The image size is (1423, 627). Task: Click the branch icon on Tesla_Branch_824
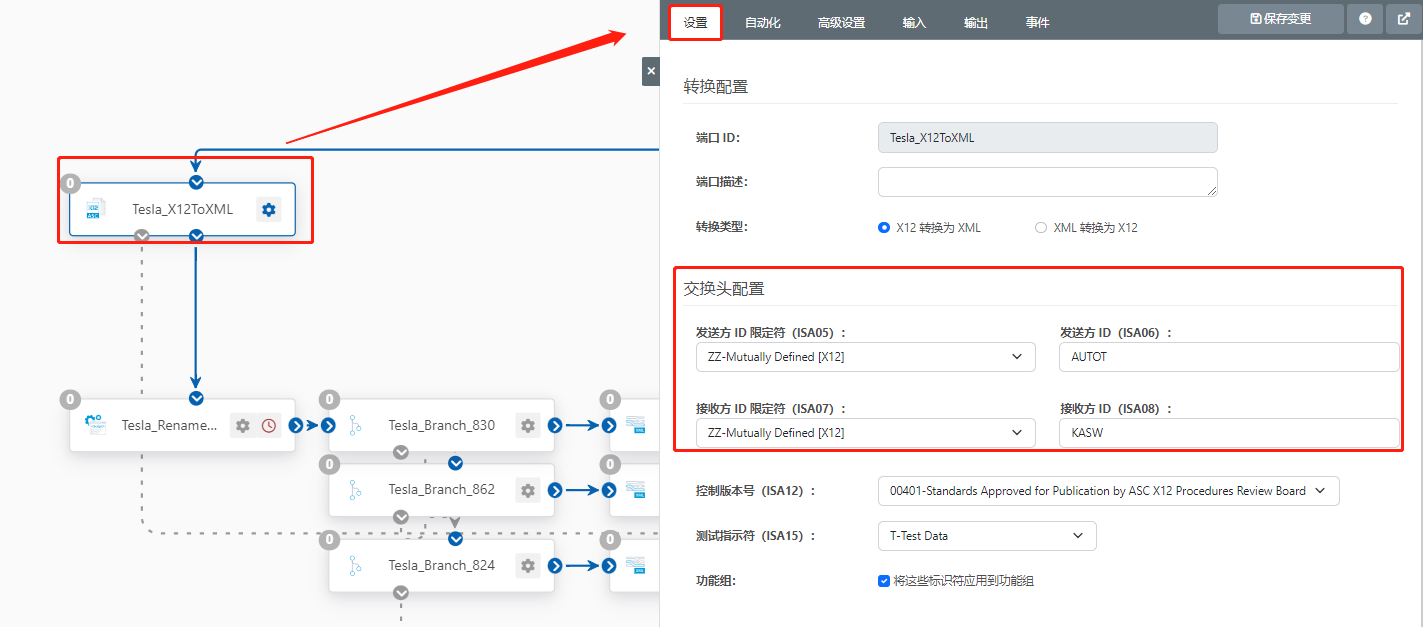[x=355, y=565]
